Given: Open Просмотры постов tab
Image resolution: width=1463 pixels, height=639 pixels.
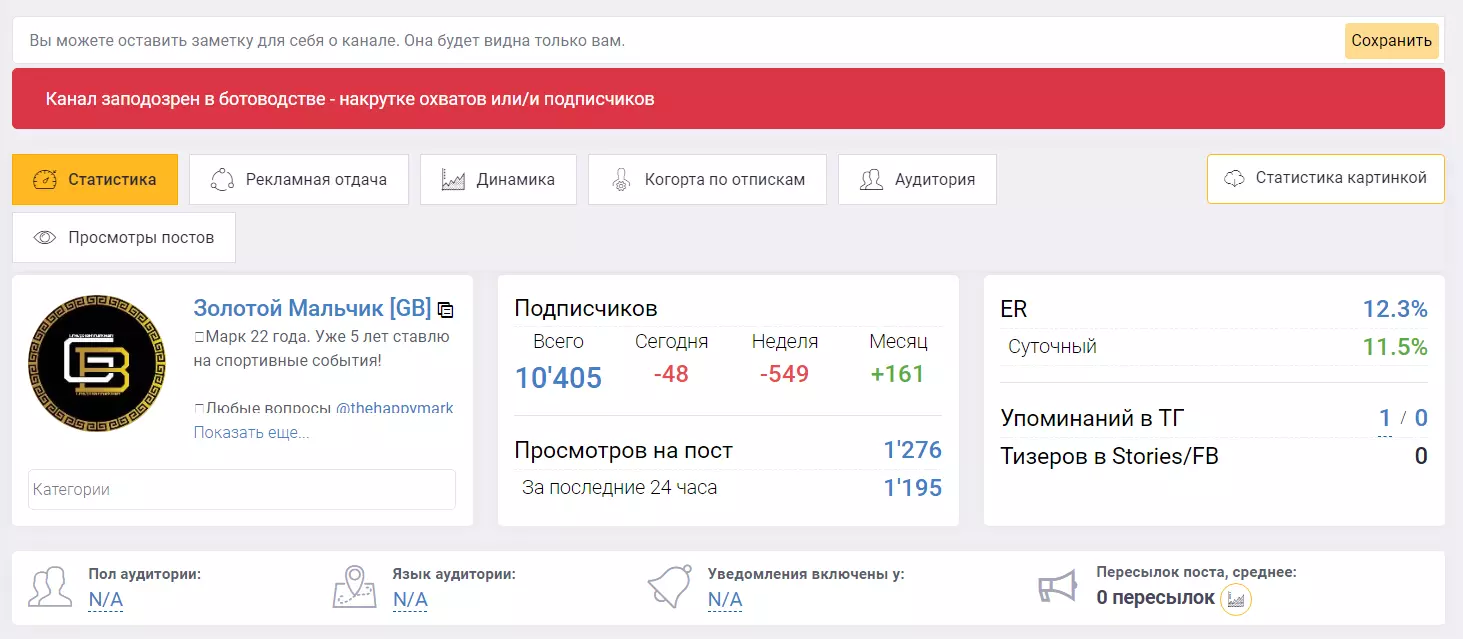Looking at the screenshot, I should (124, 238).
